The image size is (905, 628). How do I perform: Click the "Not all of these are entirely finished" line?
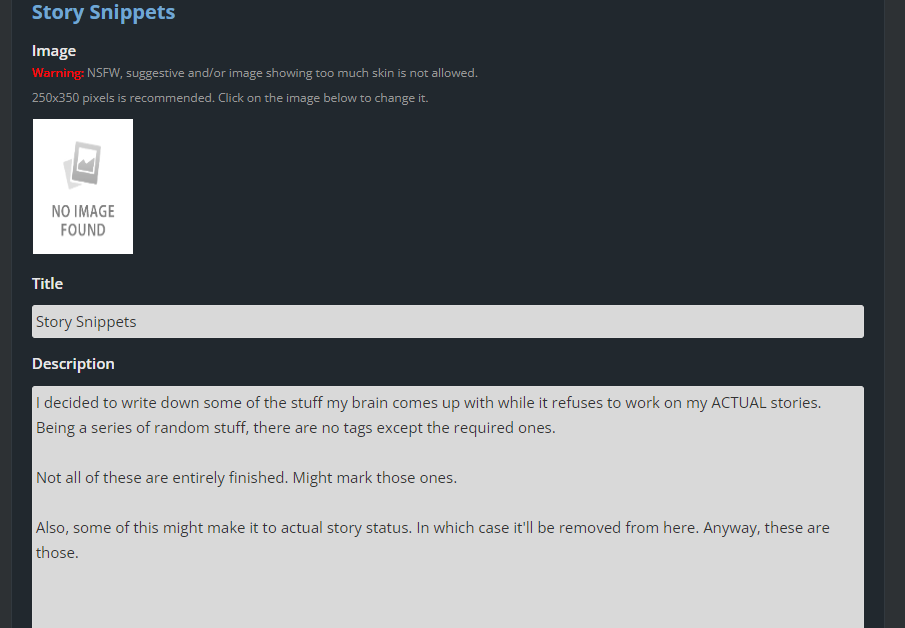(160, 478)
